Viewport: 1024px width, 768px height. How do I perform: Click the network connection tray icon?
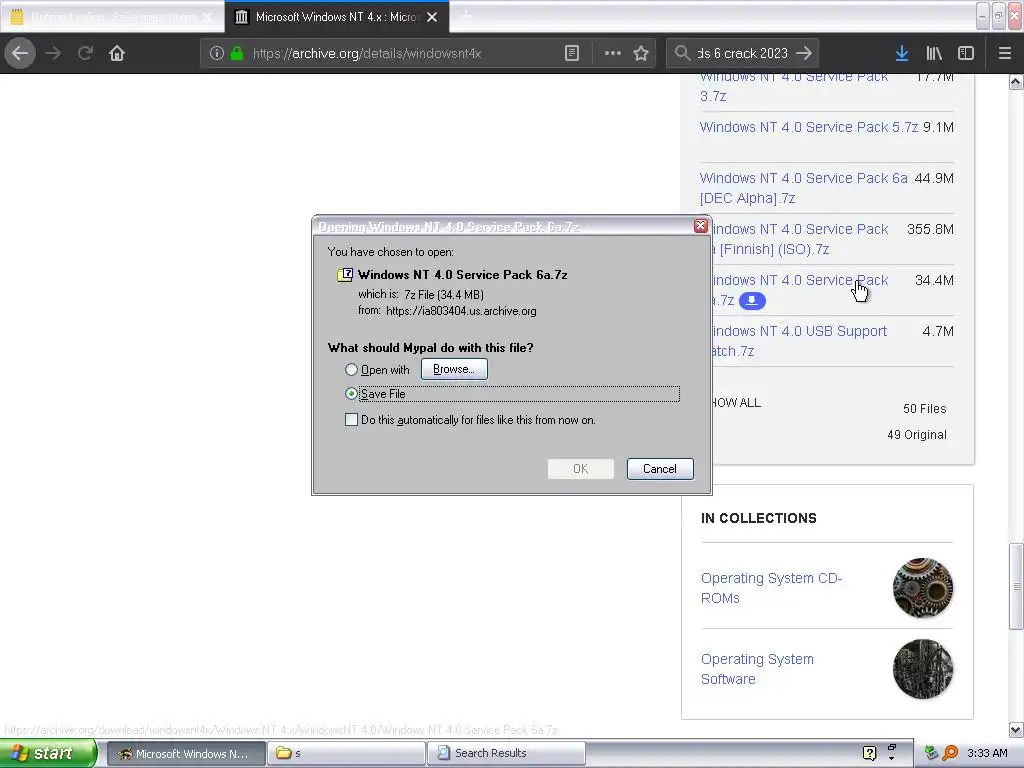point(931,753)
